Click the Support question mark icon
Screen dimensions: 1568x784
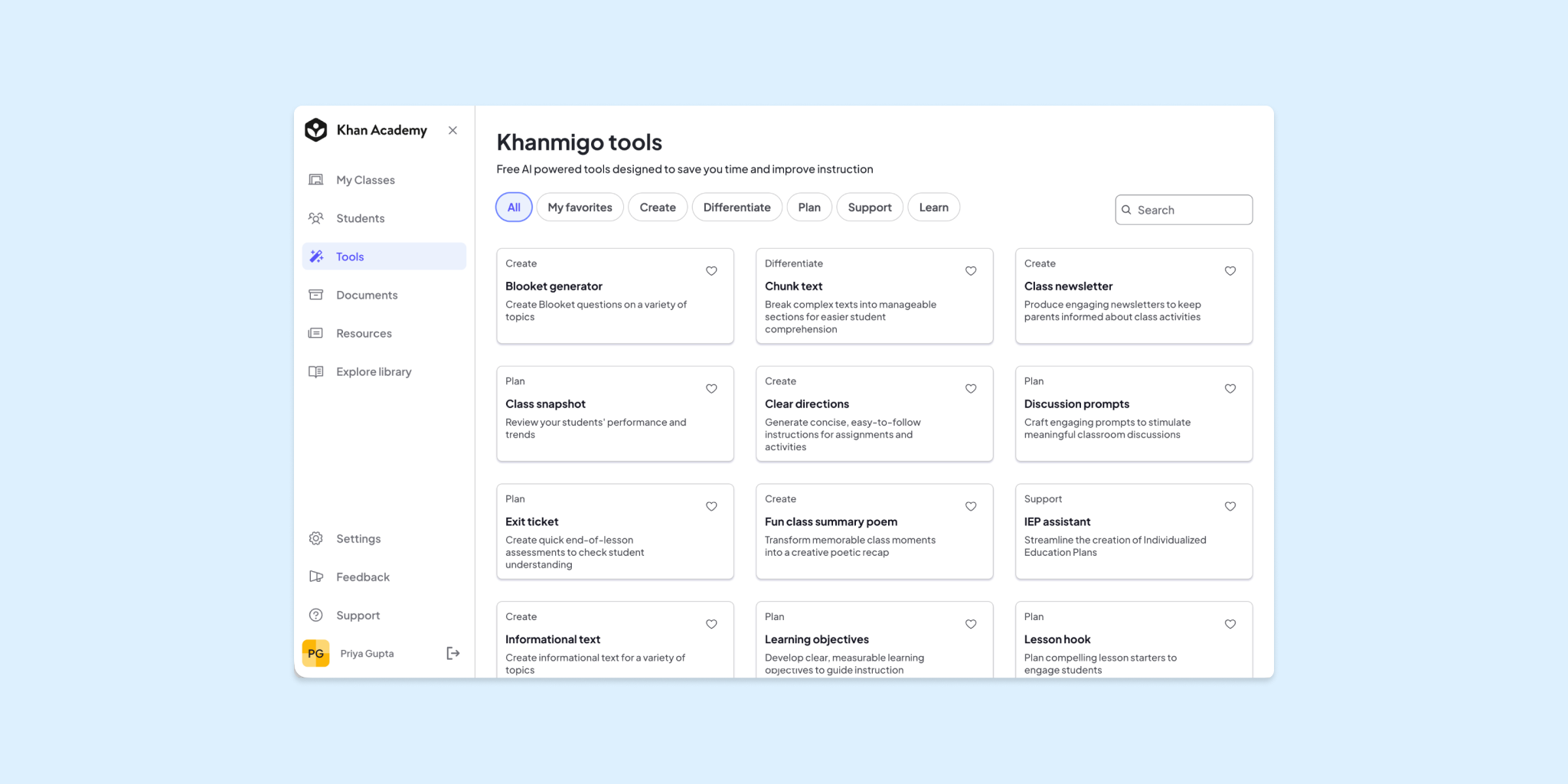pos(315,615)
